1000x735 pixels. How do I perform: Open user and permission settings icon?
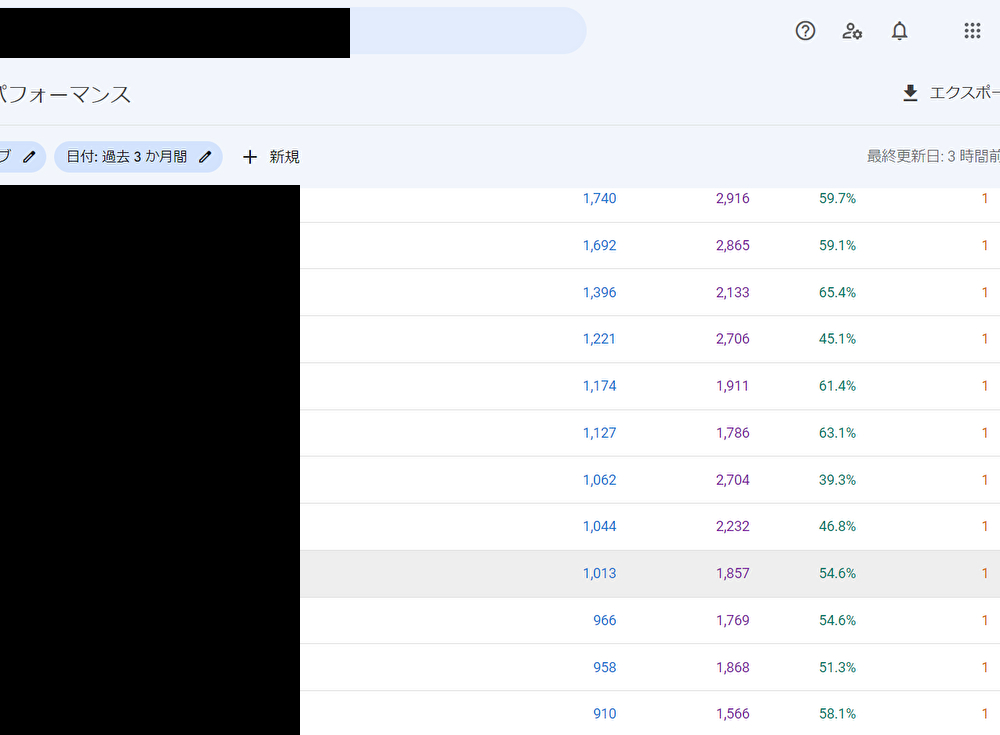click(x=852, y=31)
